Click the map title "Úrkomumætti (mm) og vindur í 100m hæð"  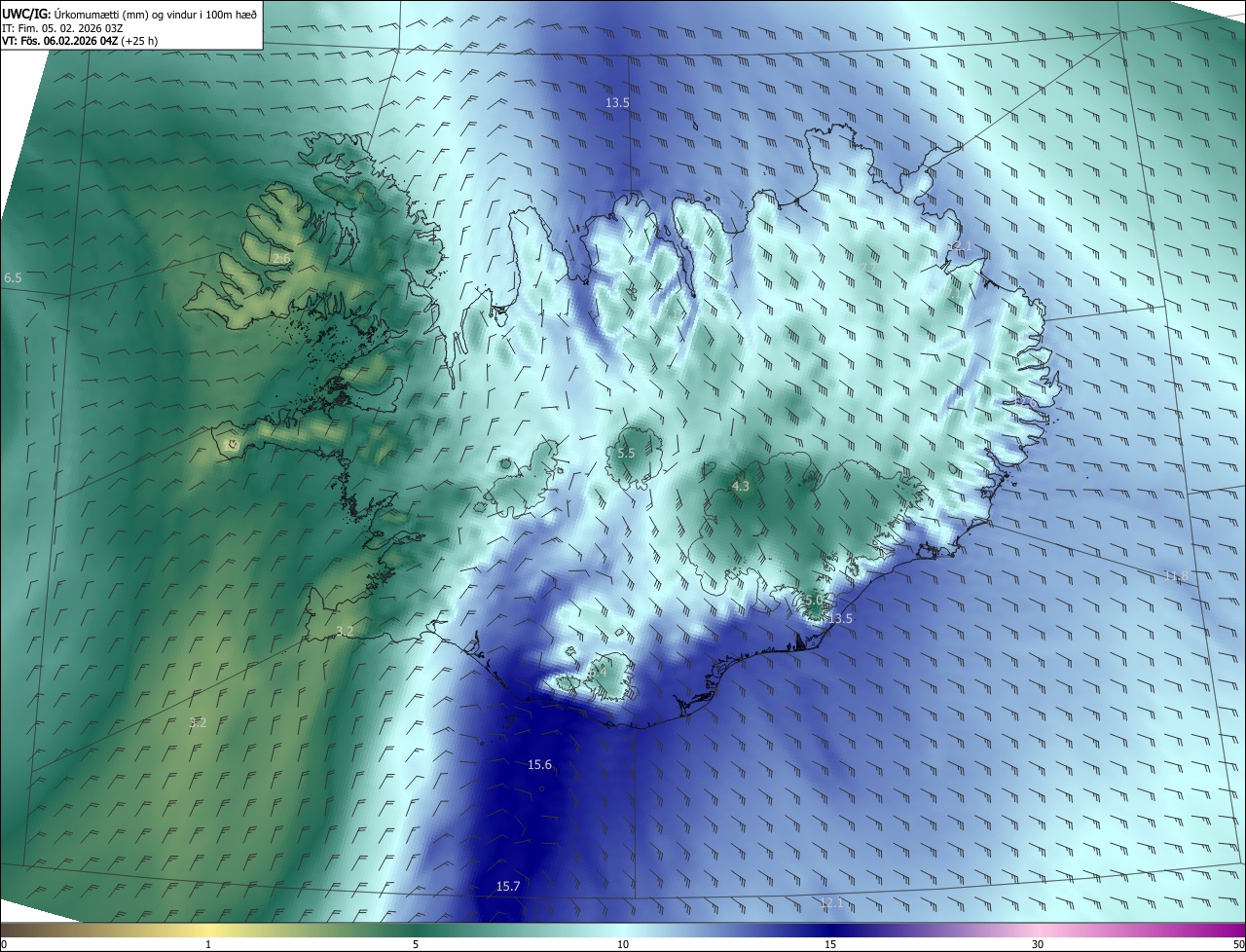156,14
